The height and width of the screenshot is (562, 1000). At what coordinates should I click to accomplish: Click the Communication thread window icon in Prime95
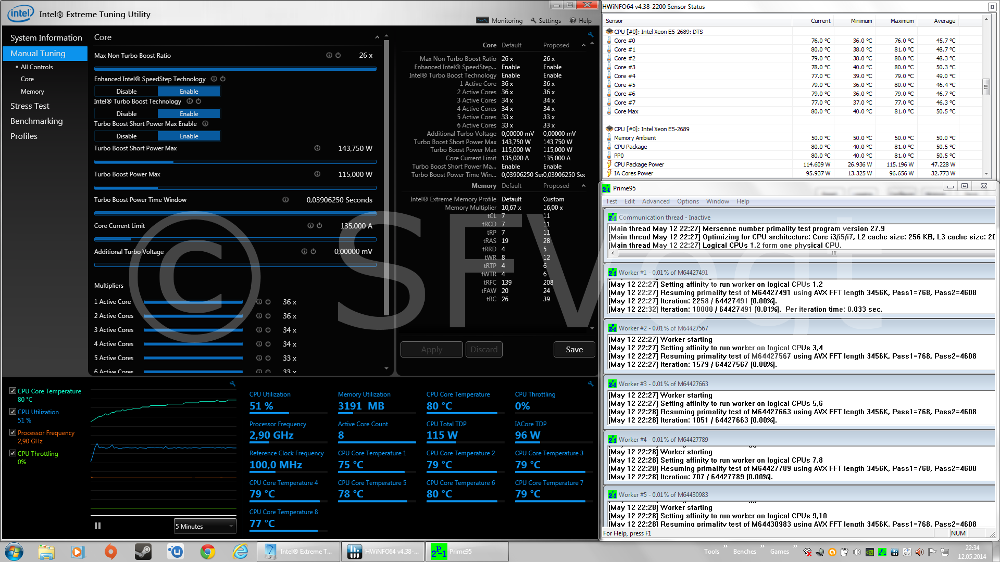coord(612,217)
